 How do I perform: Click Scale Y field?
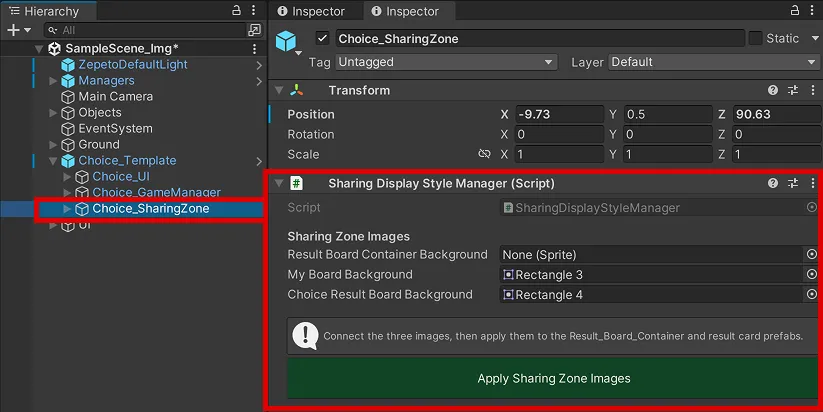668,154
